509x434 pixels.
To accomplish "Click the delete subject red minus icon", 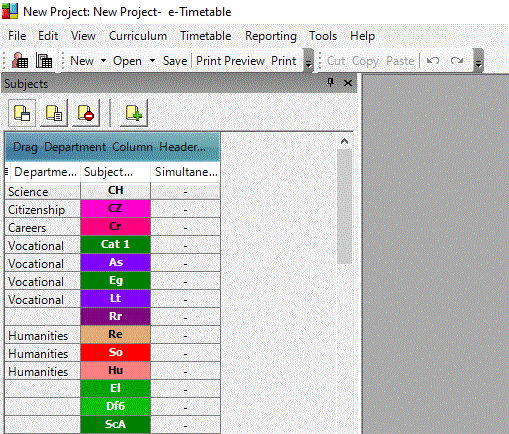I will pyautogui.click(x=86, y=113).
